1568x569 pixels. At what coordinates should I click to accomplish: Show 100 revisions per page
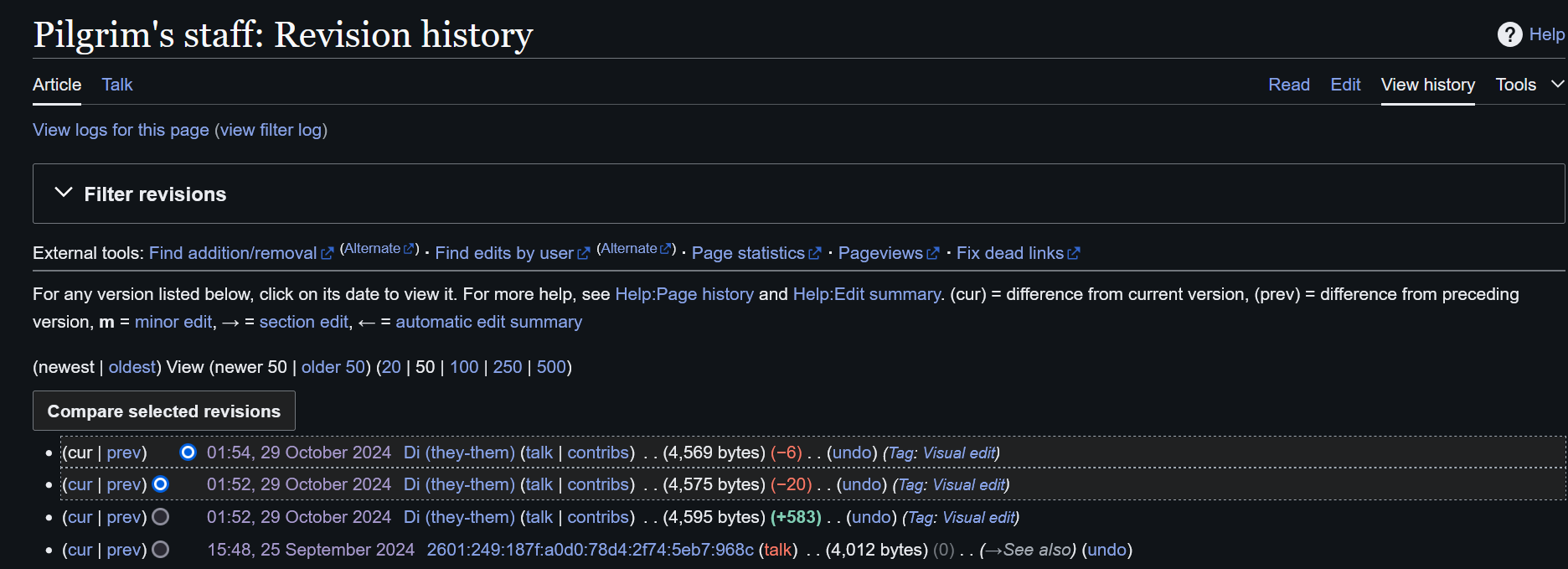tap(464, 367)
